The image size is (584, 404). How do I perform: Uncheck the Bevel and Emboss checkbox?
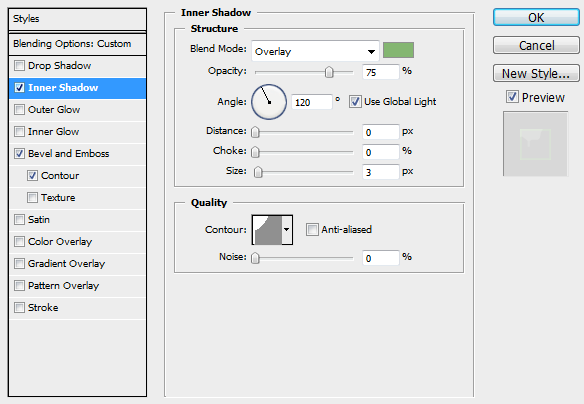click(19, 154)
